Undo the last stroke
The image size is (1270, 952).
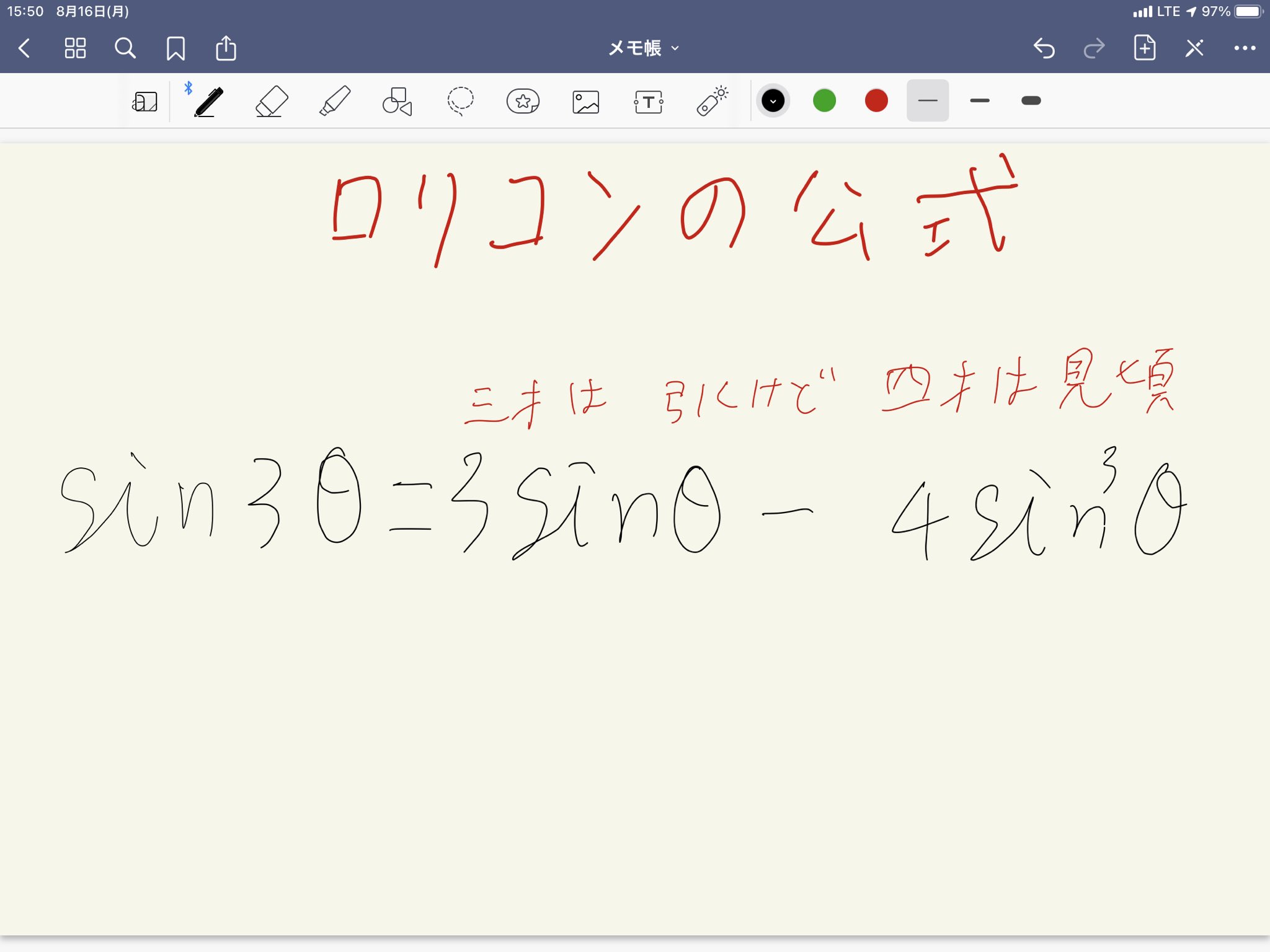click(1044, 48)
